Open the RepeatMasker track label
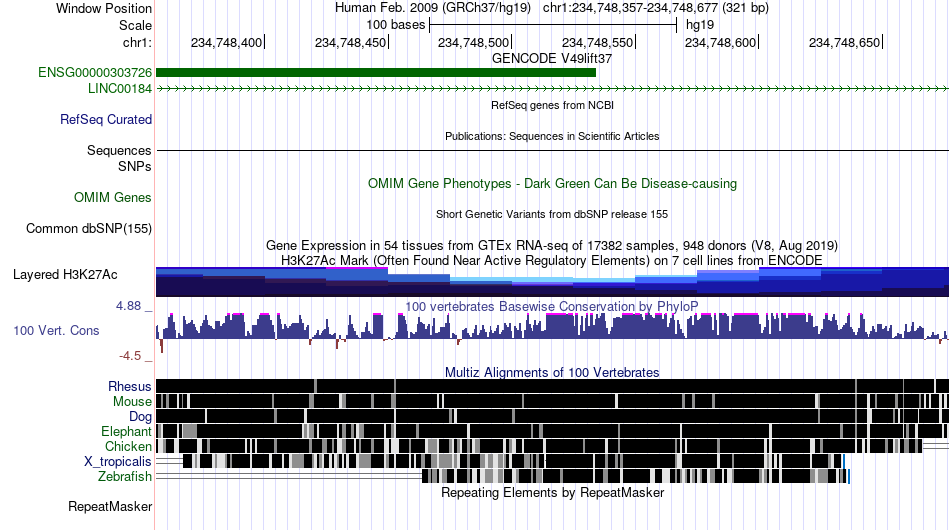The height and width of the screenshot is (530, 950). click(x=110, y=506)
